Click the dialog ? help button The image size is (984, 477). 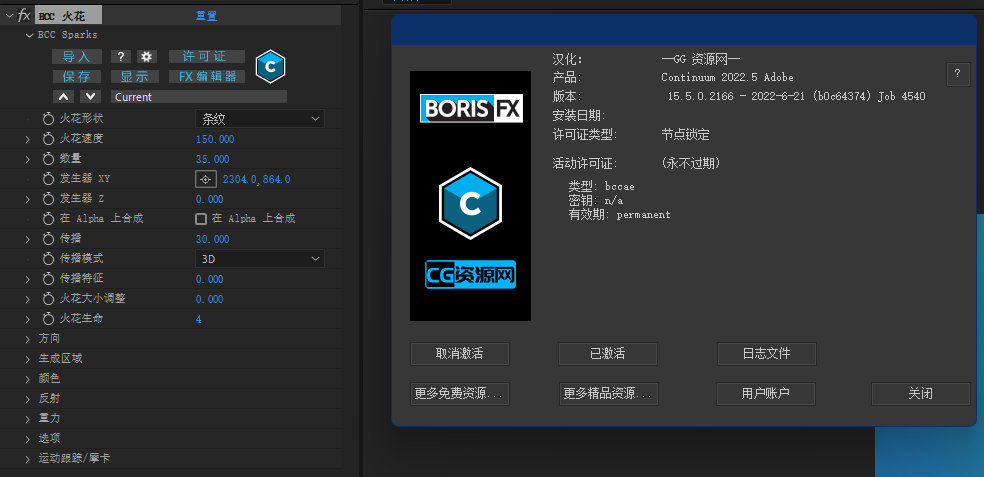tap(958, 73)
